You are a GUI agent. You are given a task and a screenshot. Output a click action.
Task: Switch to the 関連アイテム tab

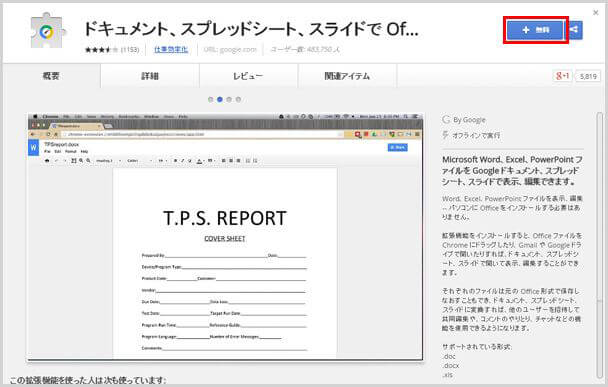click(x=347, y=76)
